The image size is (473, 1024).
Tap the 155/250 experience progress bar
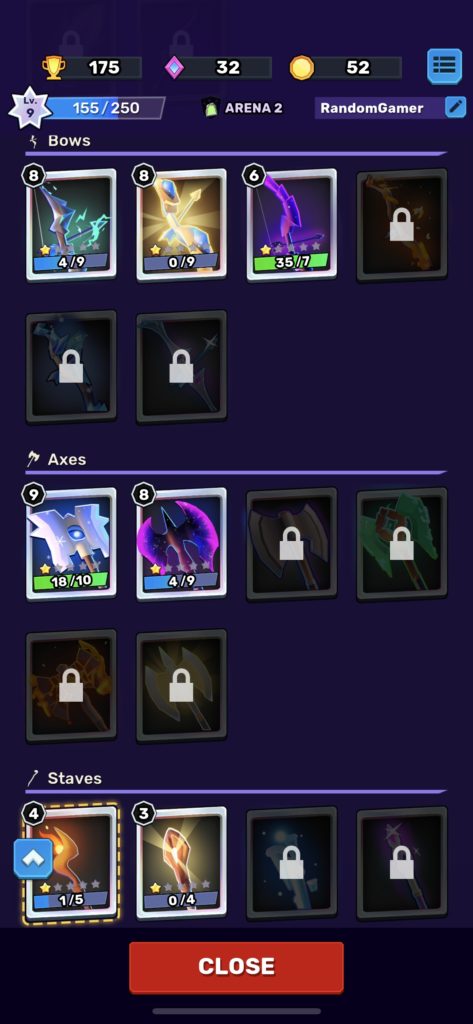105,108
